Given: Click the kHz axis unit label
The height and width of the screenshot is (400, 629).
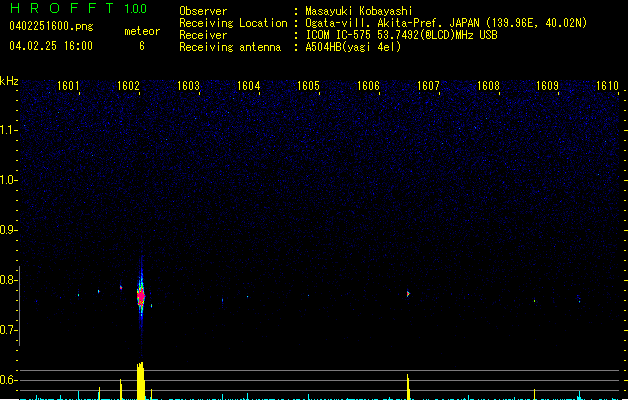Looking at the screenshot, I should pos(9,81).
